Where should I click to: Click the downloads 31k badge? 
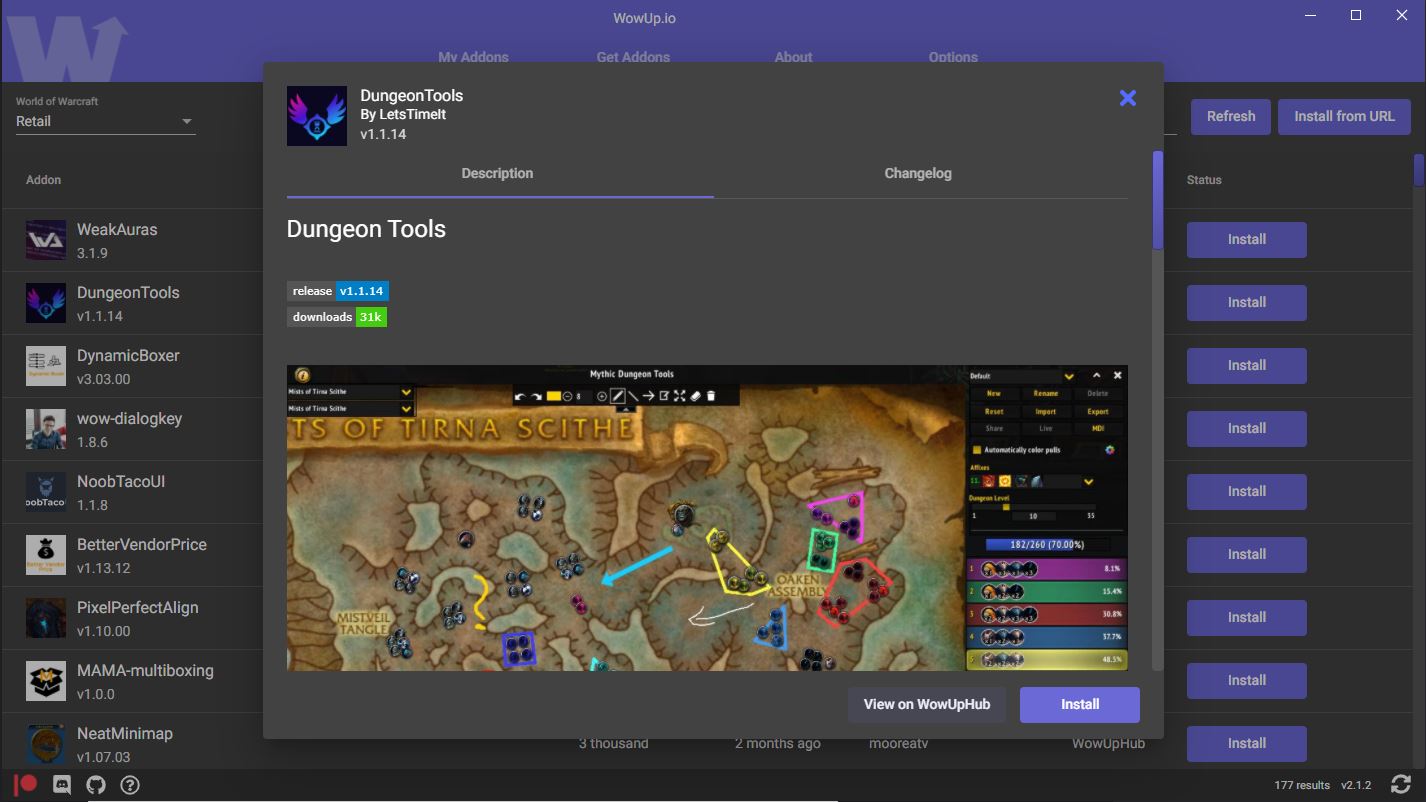pyautogui.click(x=337, y=317)
